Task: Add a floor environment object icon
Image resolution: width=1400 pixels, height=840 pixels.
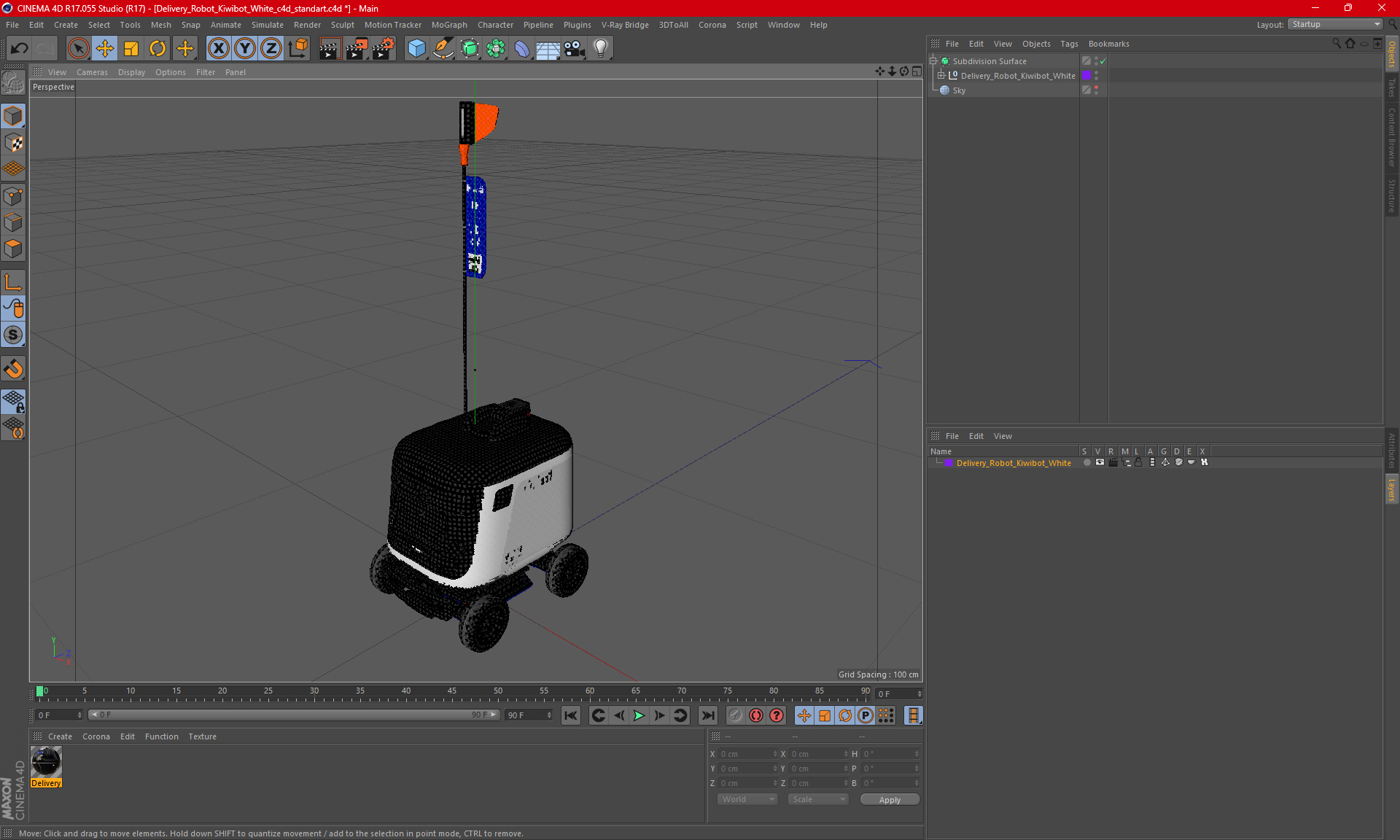Action: (548, 49)
